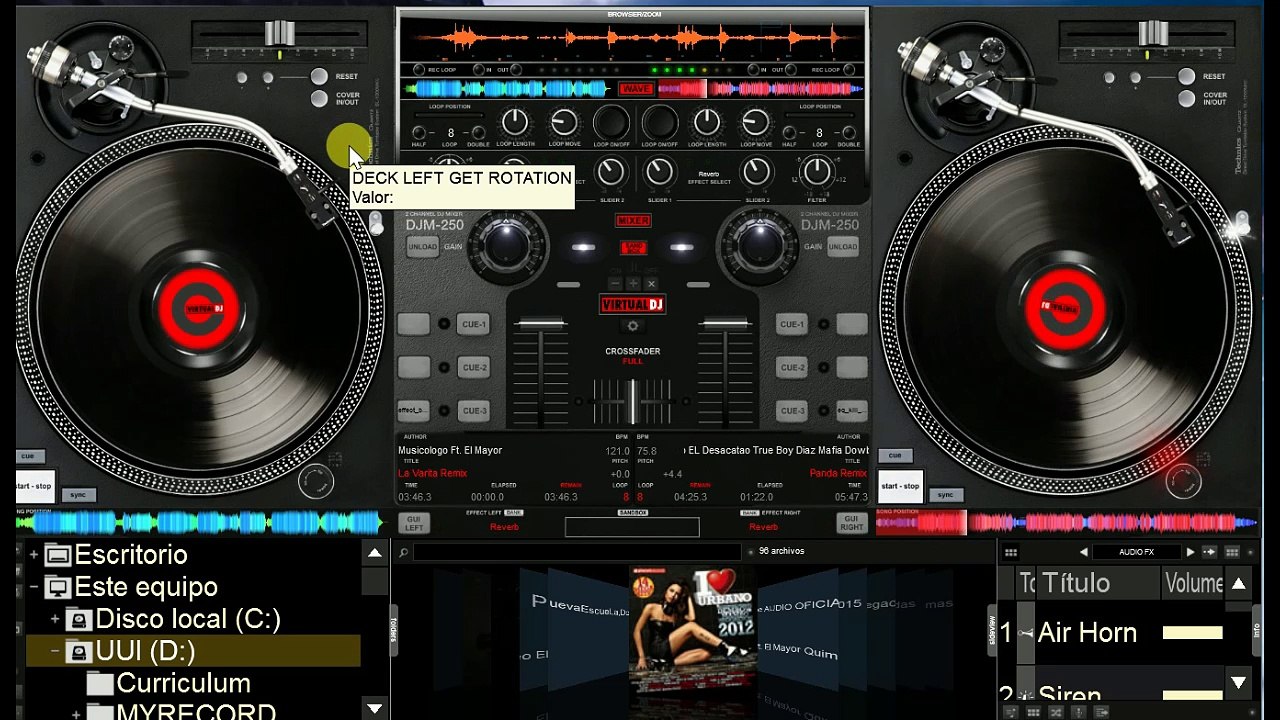The width and height of the screenshot is (1280, 720).
Task: Click left deck UNLOAD button
Action: click(x=422, y=247)
